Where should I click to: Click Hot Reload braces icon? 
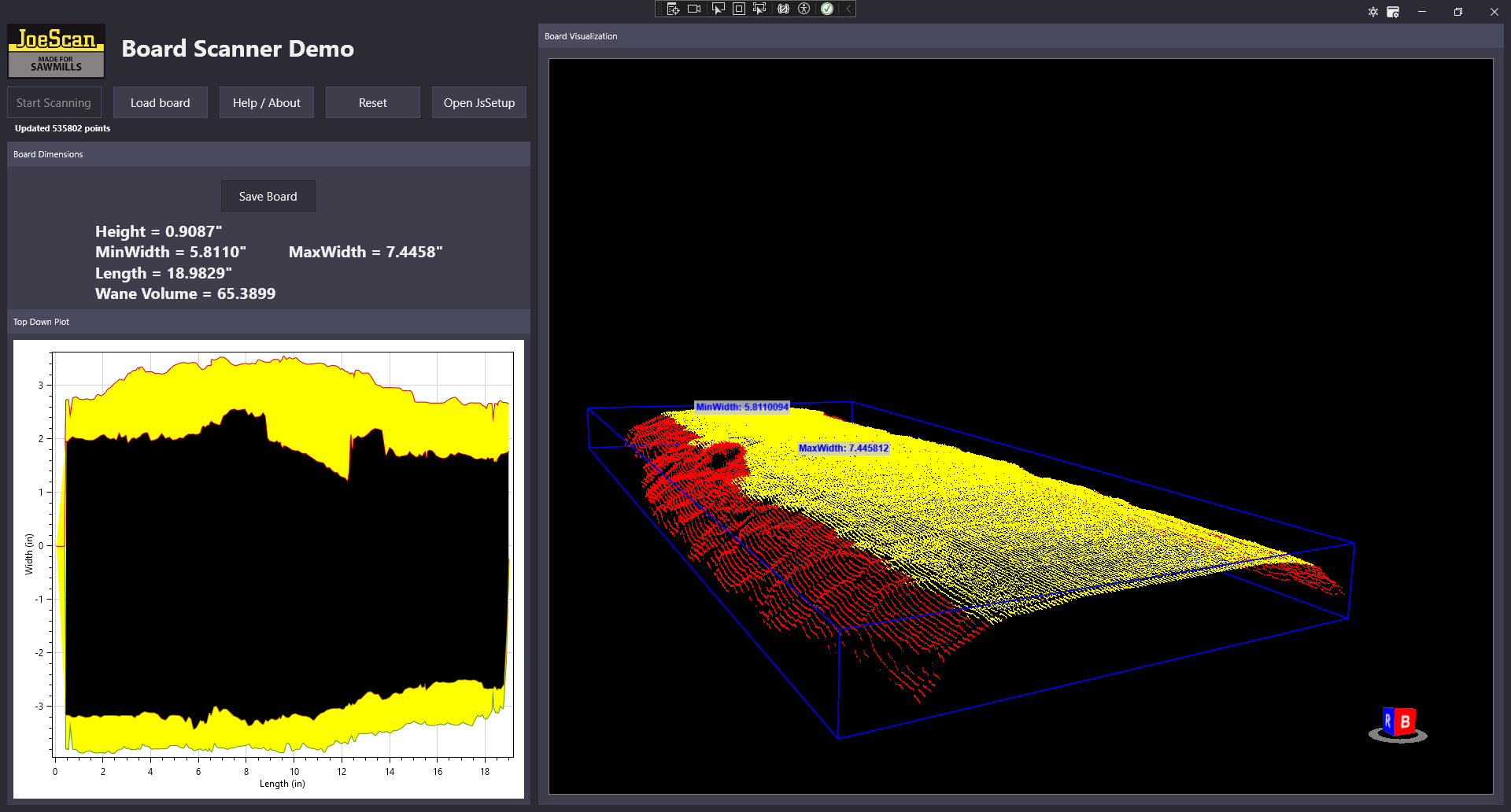[x=783, y=9]
